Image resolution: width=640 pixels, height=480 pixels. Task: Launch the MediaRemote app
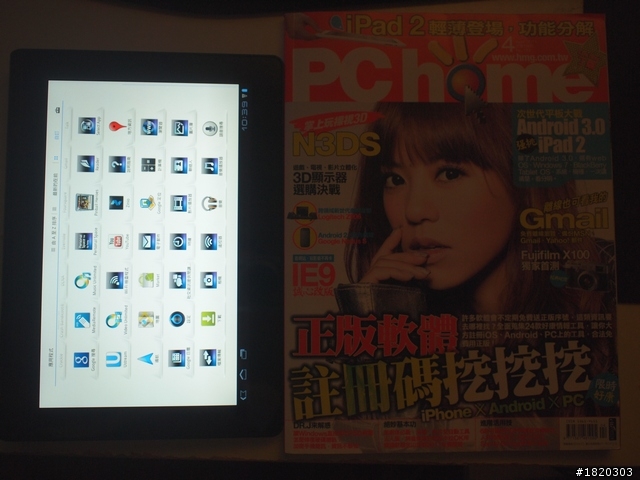[82, 321]
